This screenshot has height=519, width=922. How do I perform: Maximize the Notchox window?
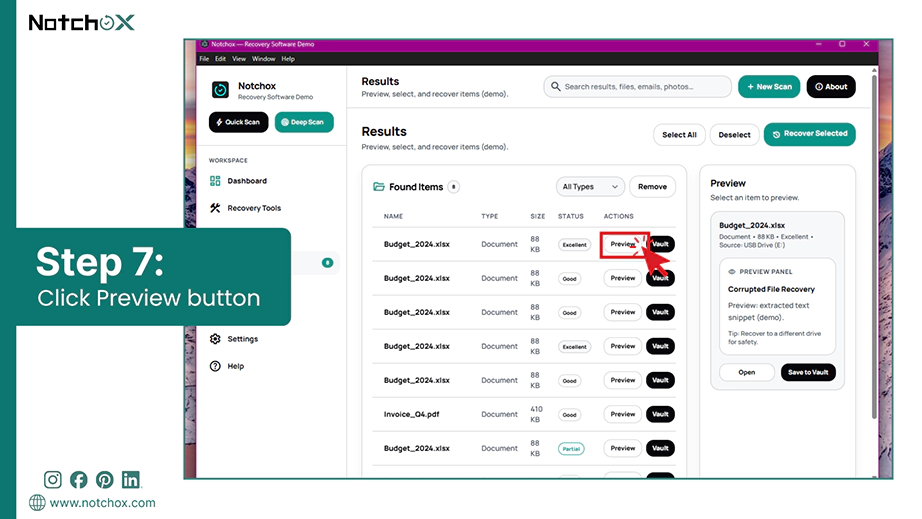point(842,44)
